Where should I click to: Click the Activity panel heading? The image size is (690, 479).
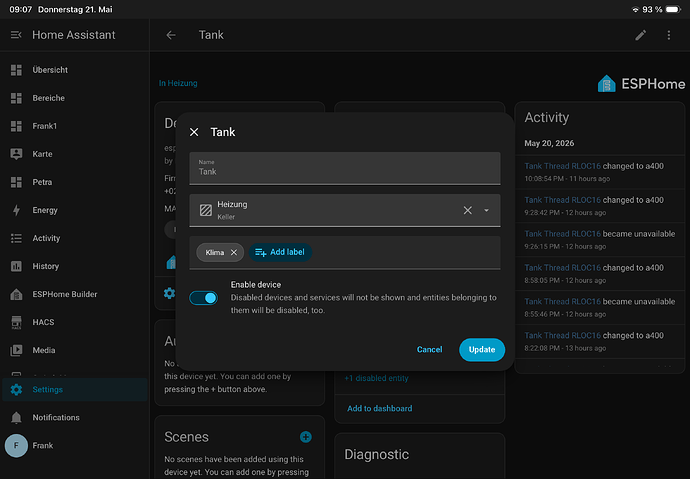547,117
